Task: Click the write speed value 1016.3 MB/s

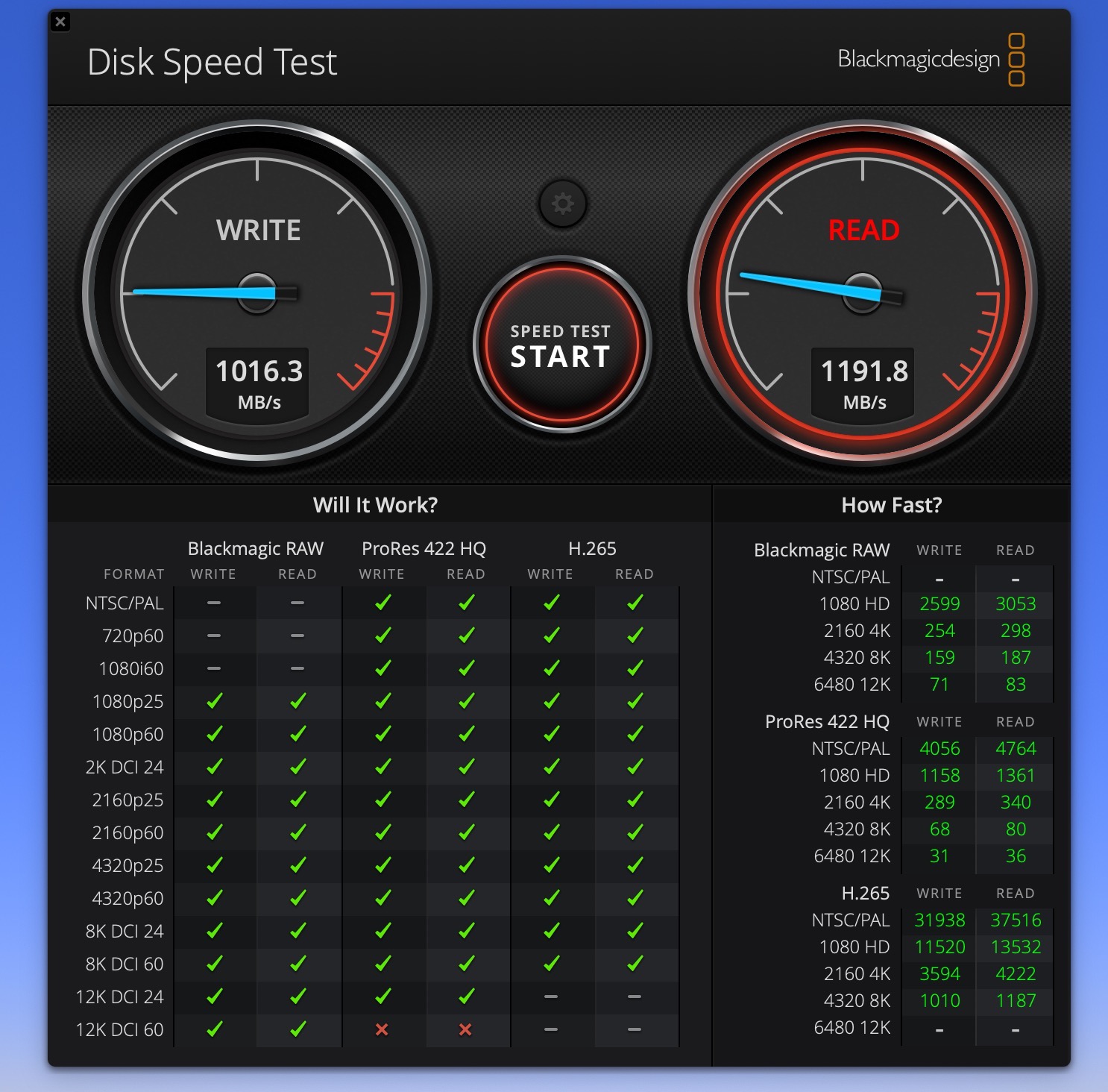Action: point(259,385)
